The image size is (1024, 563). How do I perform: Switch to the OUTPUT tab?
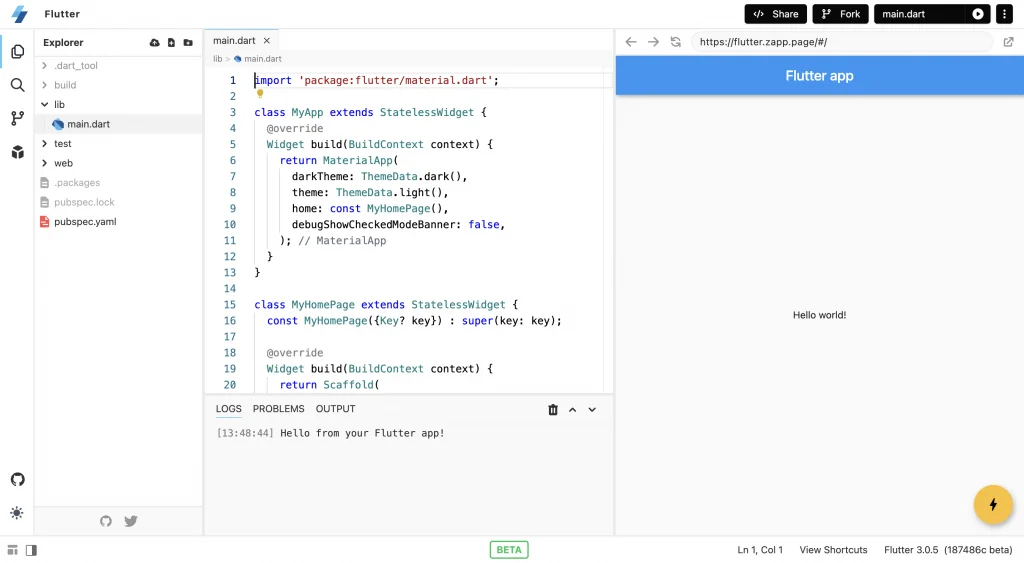pos(335,409)
